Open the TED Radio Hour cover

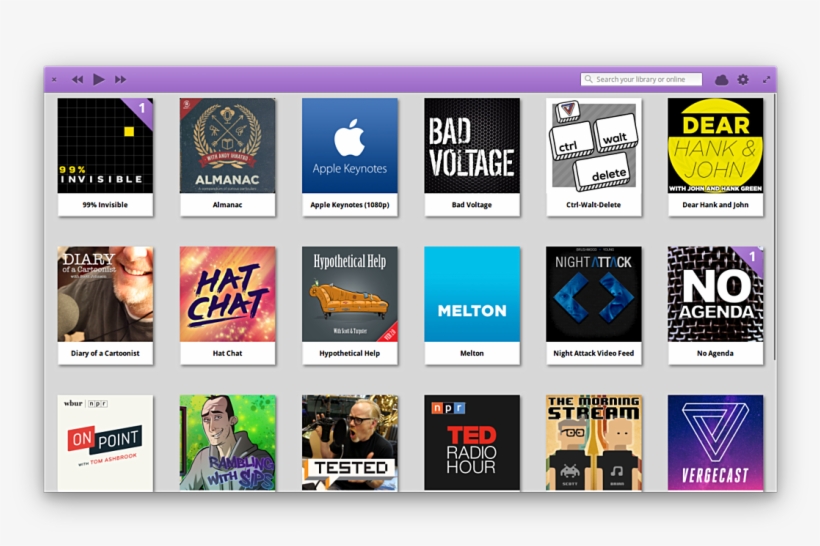(472, 442)
